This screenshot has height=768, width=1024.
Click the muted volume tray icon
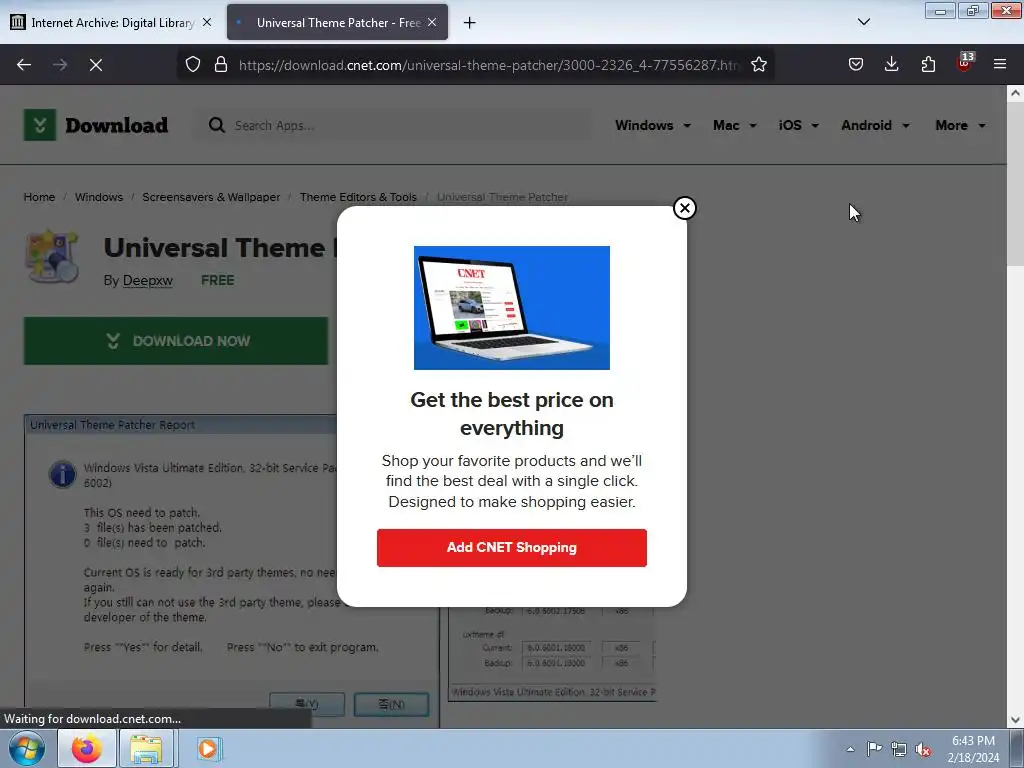click(x=923, y=749)
